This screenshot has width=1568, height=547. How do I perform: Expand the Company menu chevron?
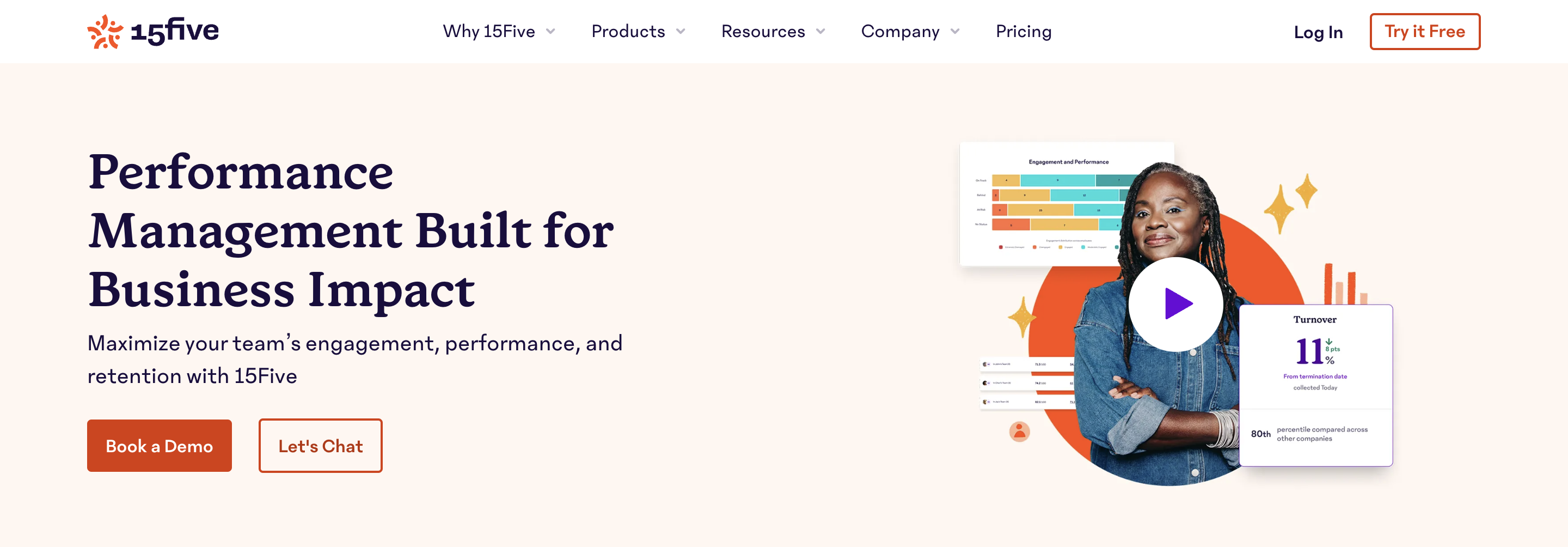coord(955,32)
